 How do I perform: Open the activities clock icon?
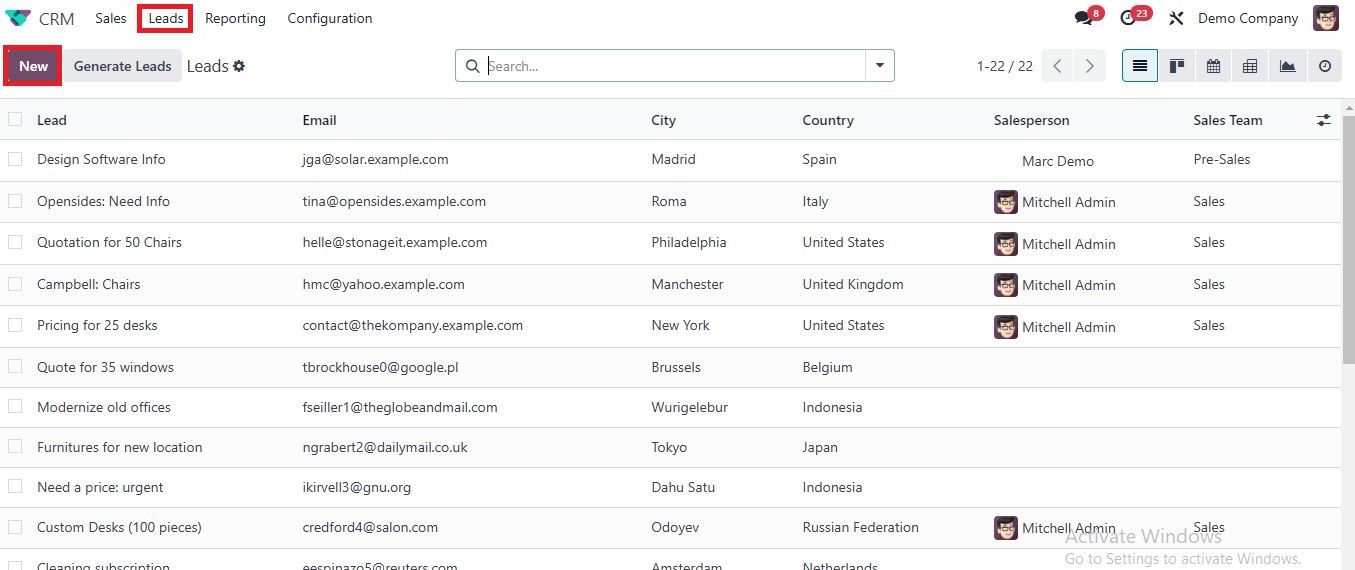pyautogui.click(x=1129, y=18)
